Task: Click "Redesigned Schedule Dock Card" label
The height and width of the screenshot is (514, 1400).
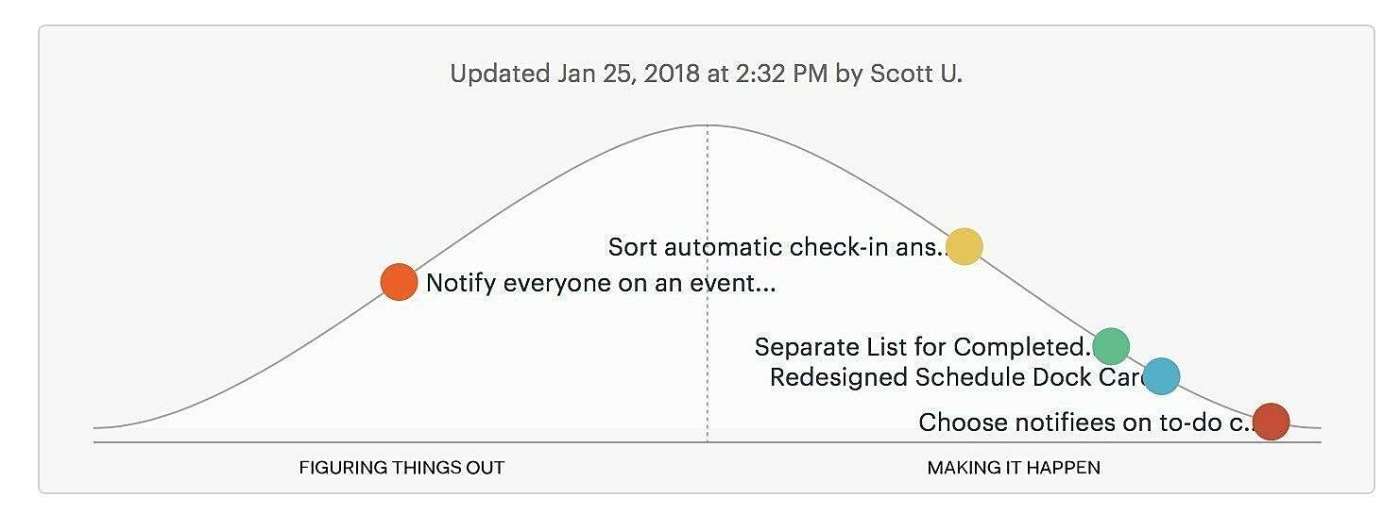Action: pyautogui.click(x=956, y=377)
